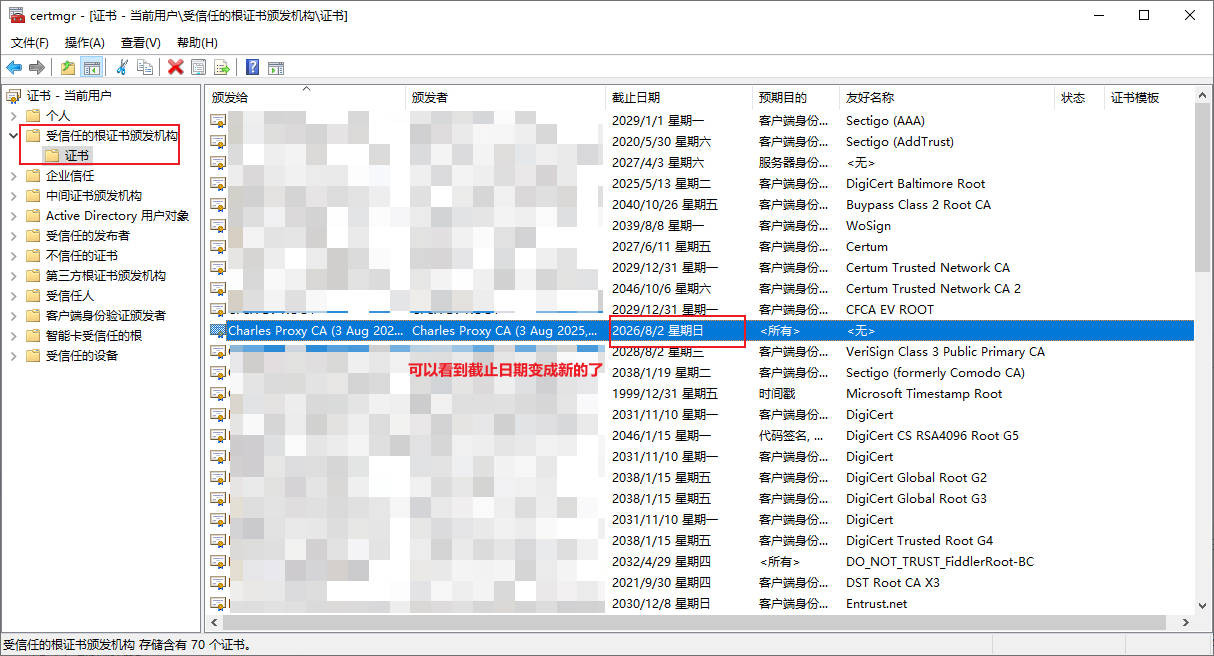Click the expiry date 2020/5/30 星期六
This screenshot has width=1214, height=656.
pyautogui.click(x=662, y=142)
